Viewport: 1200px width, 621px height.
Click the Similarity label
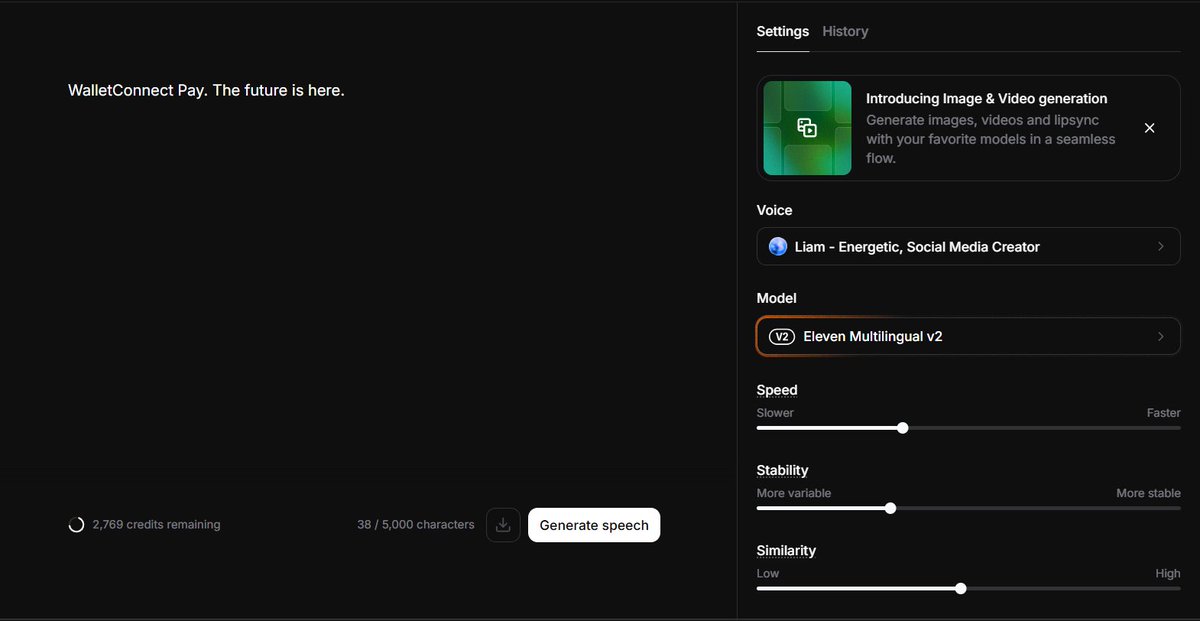[x=786, y=550]
